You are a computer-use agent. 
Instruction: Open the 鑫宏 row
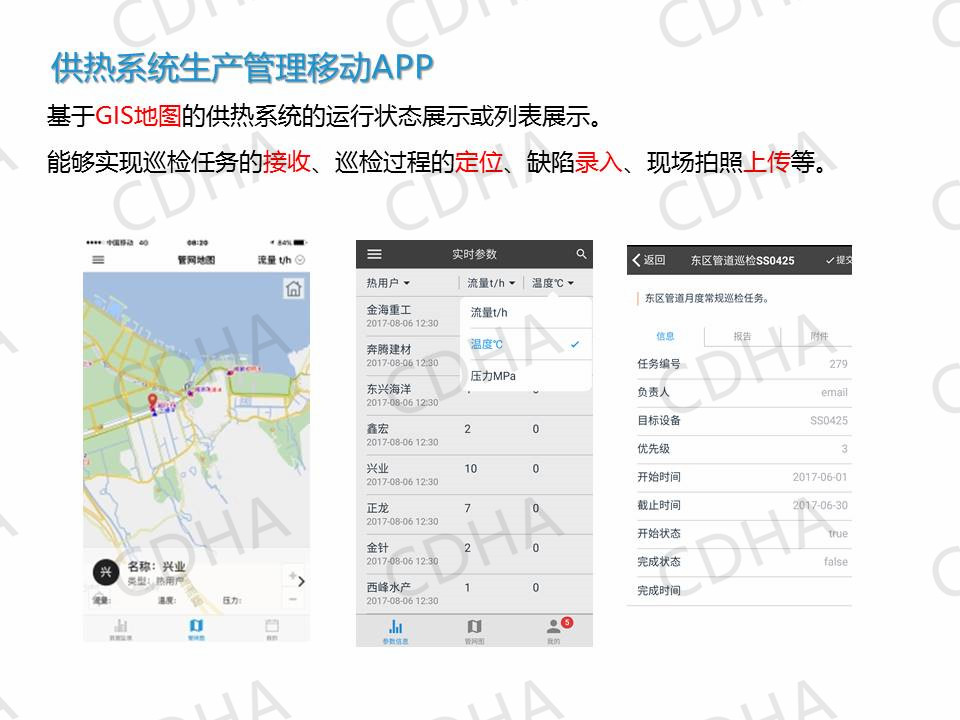click(474, 435)
